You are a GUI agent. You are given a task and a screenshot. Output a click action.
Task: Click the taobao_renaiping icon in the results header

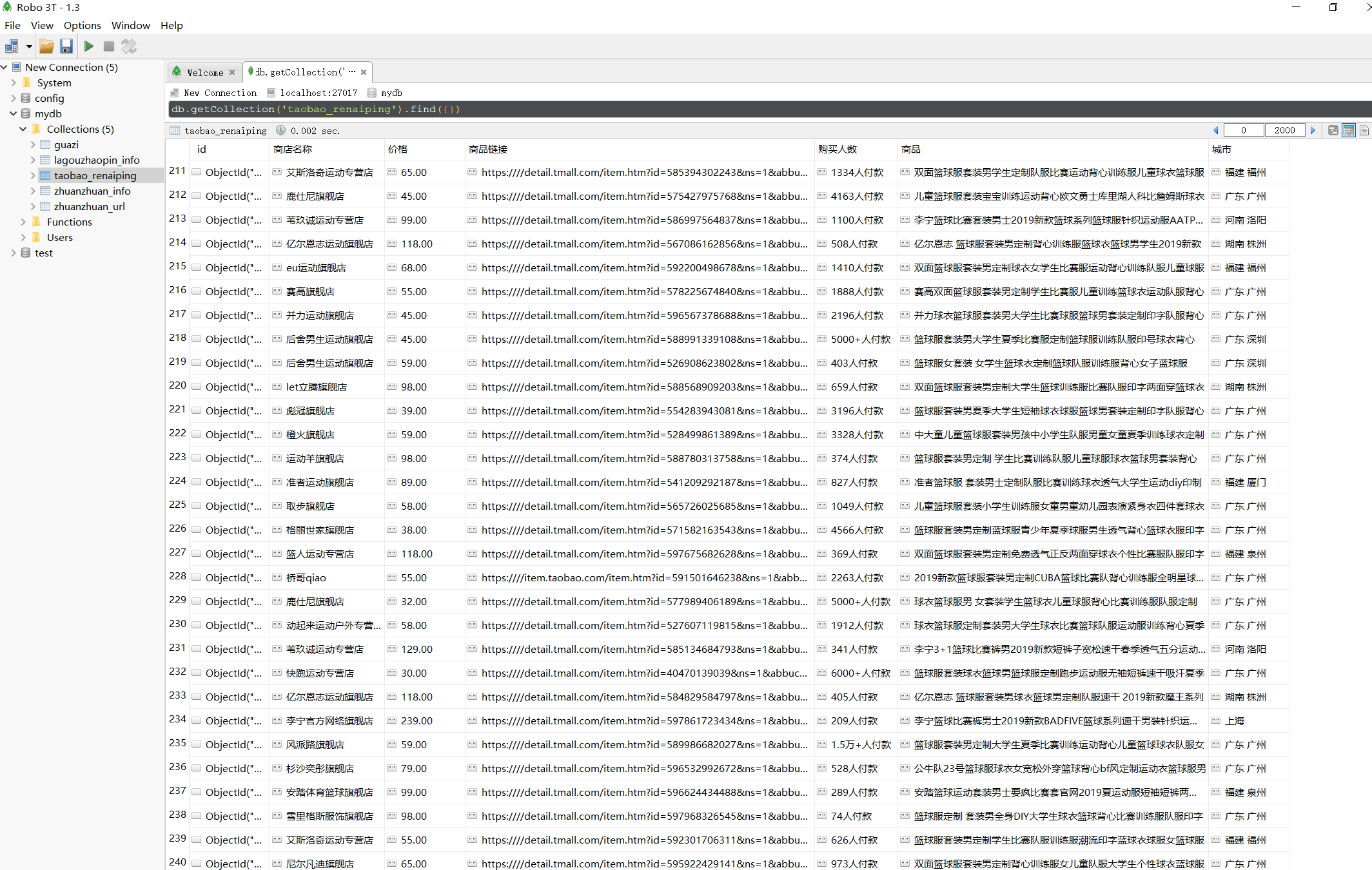(x=175, y=130)
